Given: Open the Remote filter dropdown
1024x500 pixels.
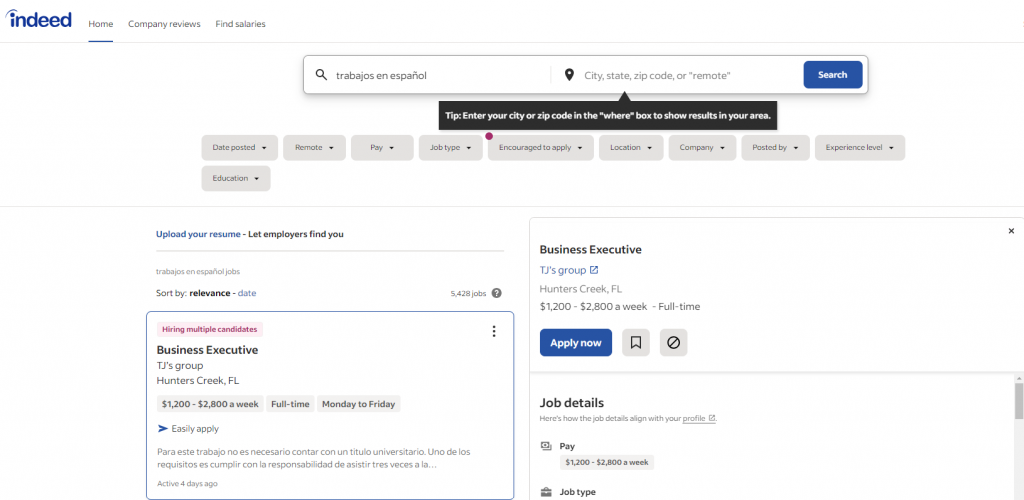Looking at the screenshot, I should tap(314, 148).
